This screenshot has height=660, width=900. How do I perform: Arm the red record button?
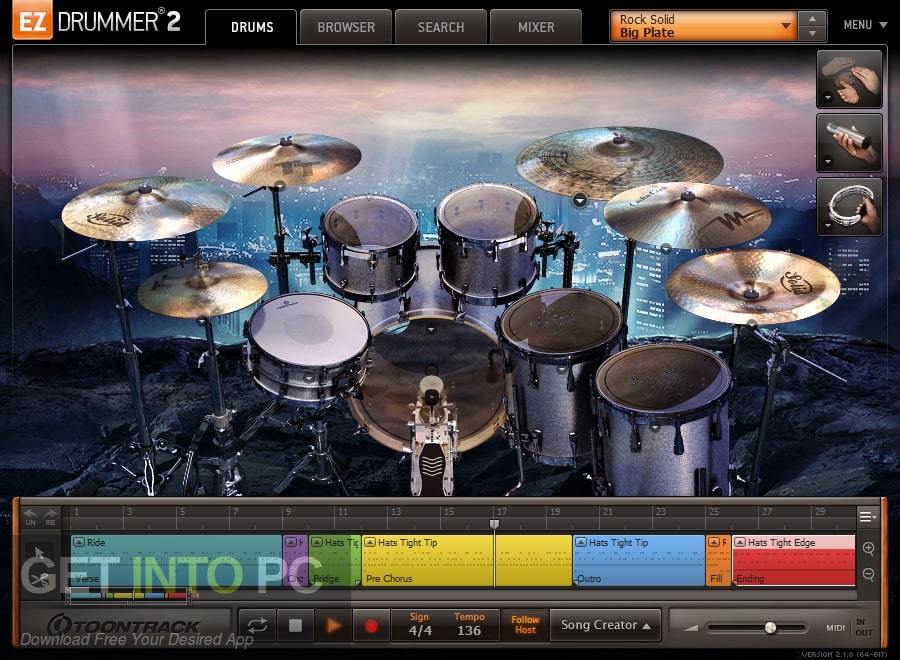[x=371, y=625]
